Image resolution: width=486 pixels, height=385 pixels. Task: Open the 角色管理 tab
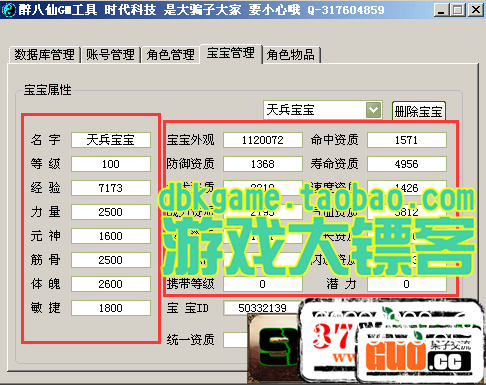pyautogui.click(x=170, y=55)
